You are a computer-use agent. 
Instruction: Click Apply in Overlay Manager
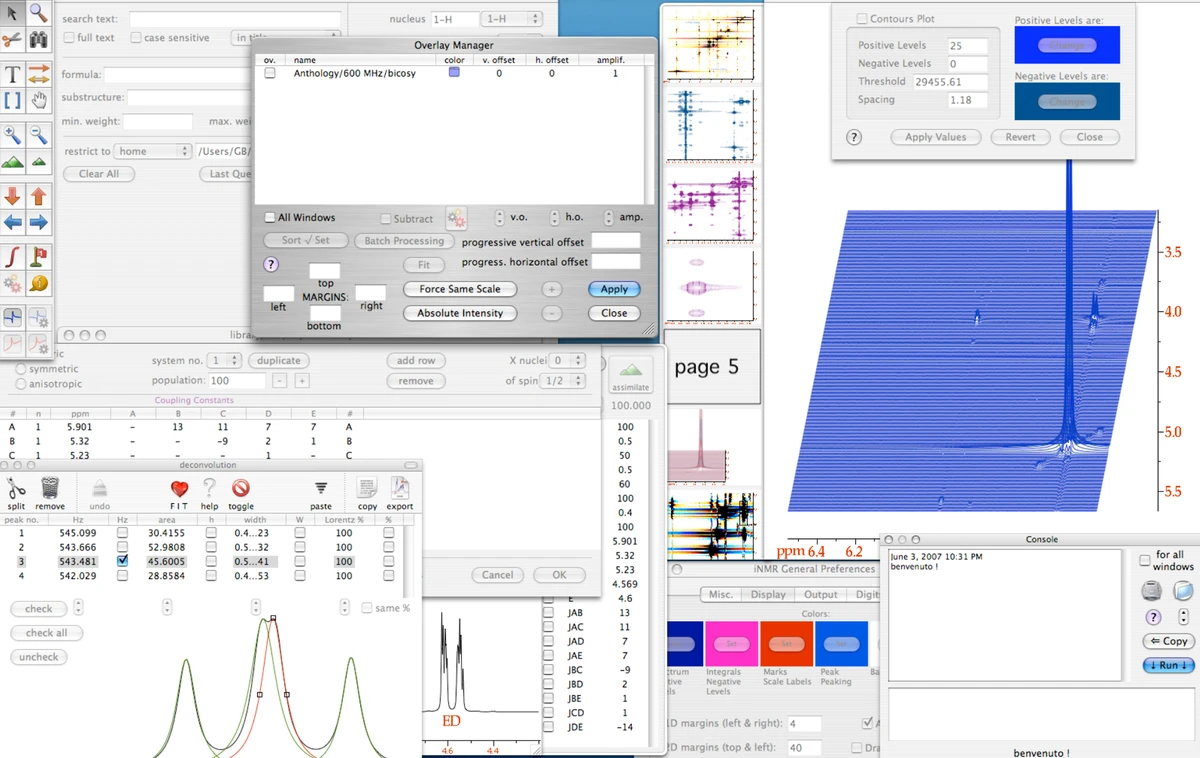[614, 289]
